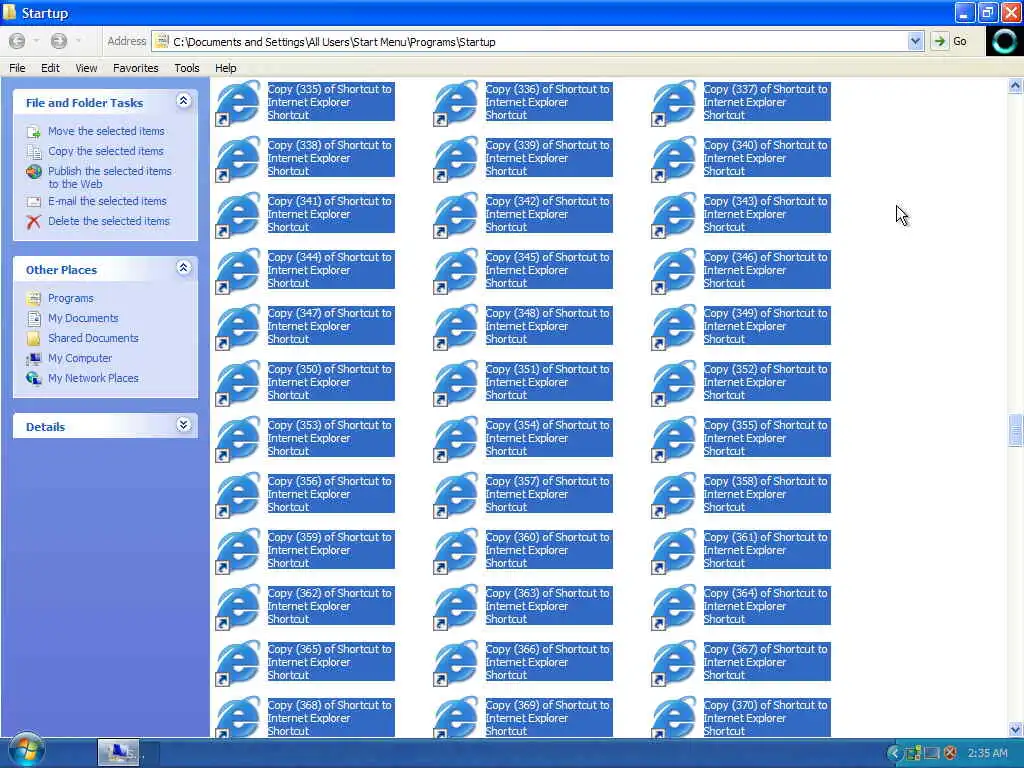Select Copy (347) Internet Explorer shortcut icon
This screenshot has width=1024, height=768.
coord(238,327)
